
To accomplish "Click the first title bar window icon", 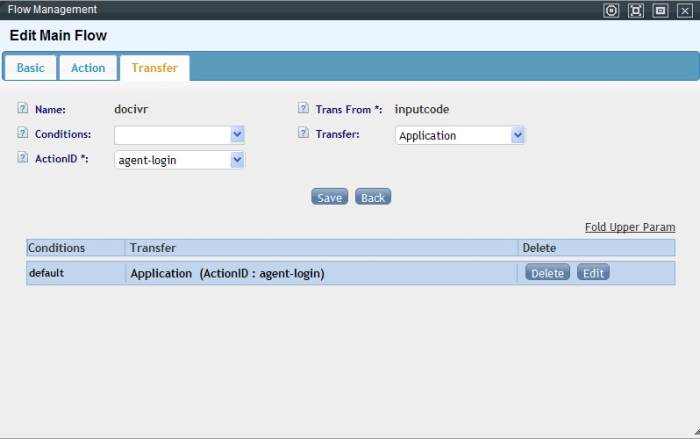I will (611, 10).
